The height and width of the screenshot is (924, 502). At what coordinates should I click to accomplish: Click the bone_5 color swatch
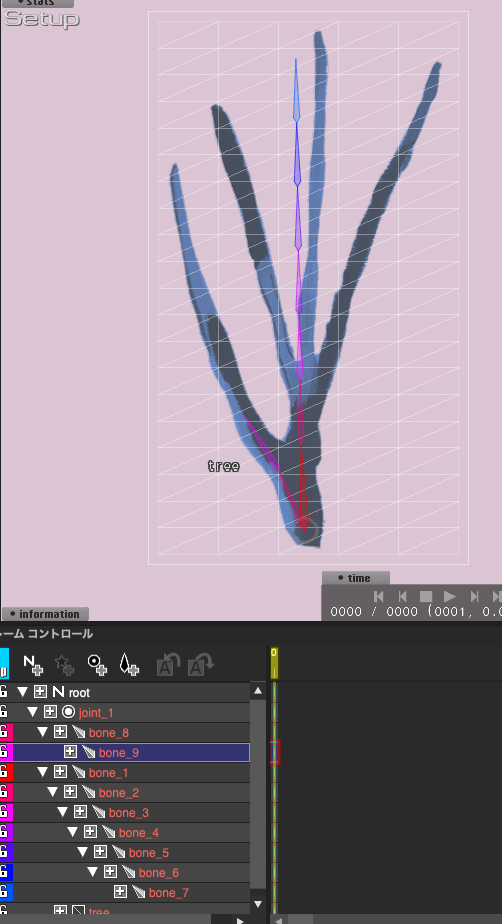(5, 852)
